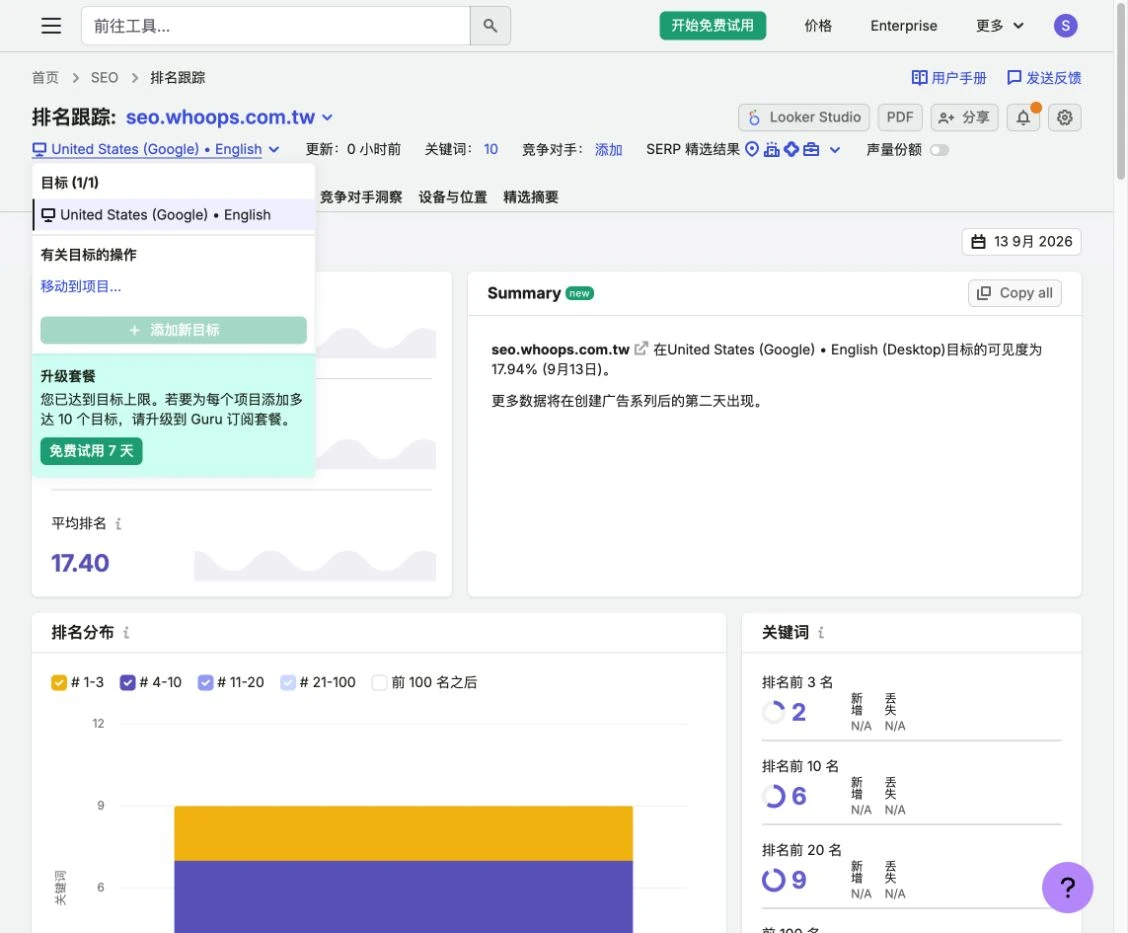Image resolution: width=1128 pixels, height=933 pixels.
Task: Click the 前往工具 search field
Action: click(x=276, y=26)
